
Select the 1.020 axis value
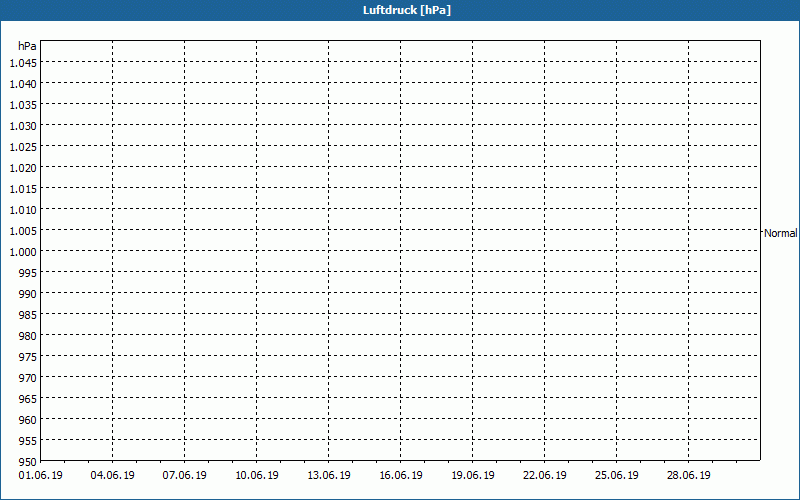tap(23, 168)
